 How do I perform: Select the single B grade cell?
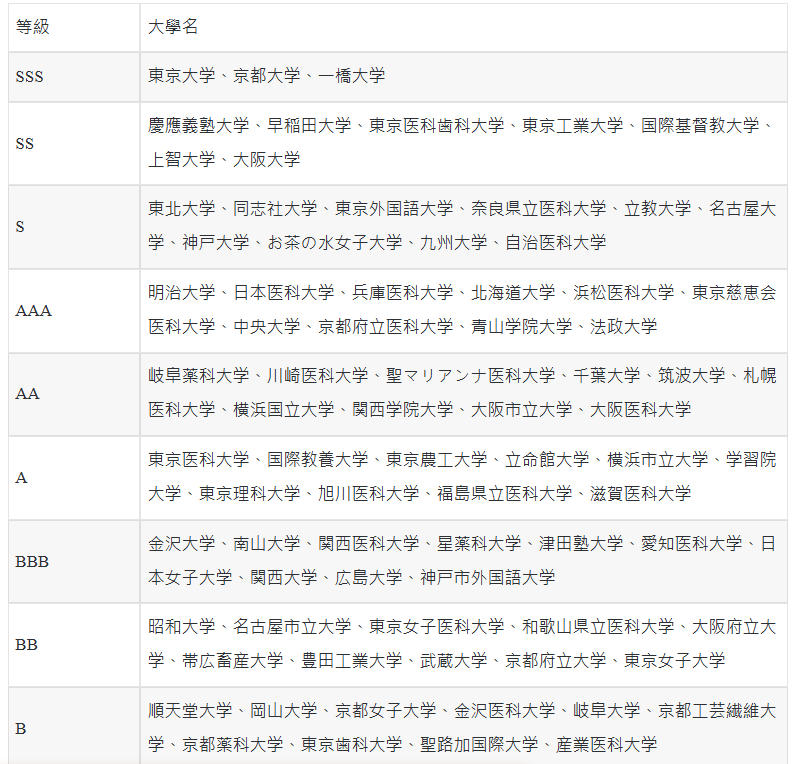(x=74, y=726)
